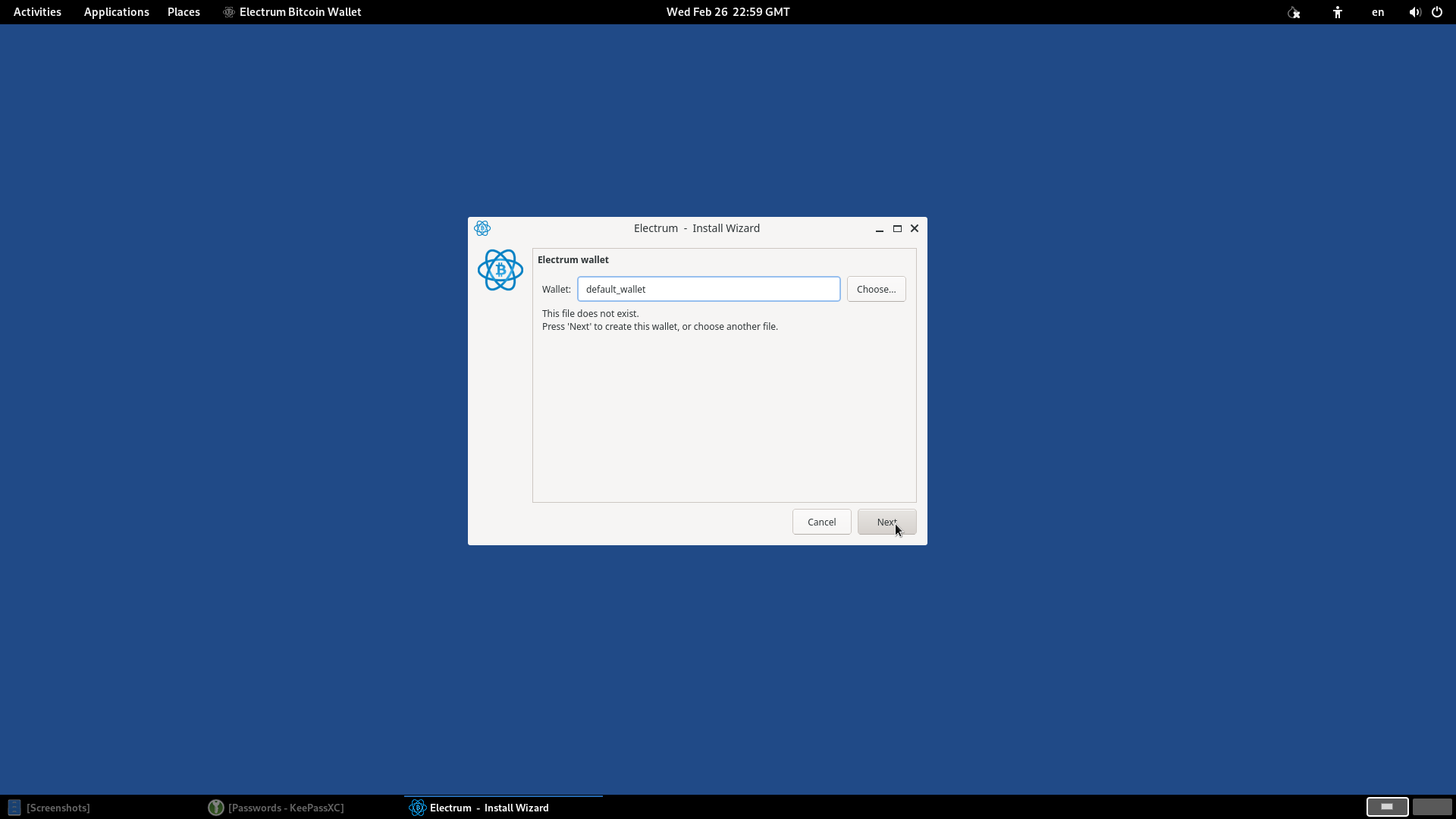The width and height of the screenshot is (1456, 819).
Task: Open the Electrum Bitcoin Wallet app menu
Action: pos(293,12)
